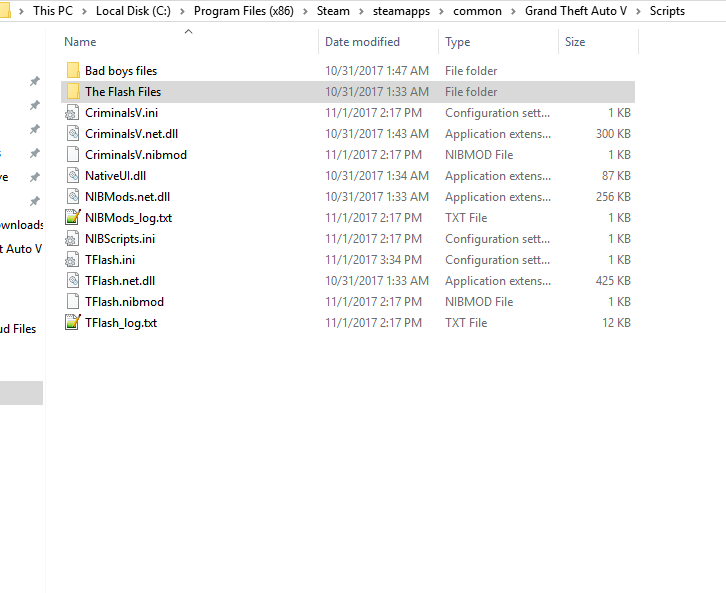Image resolution: width=726 pixels, height=593 pixels.
Task: Navigate to Steam breadcrumb
Action: 333,11
